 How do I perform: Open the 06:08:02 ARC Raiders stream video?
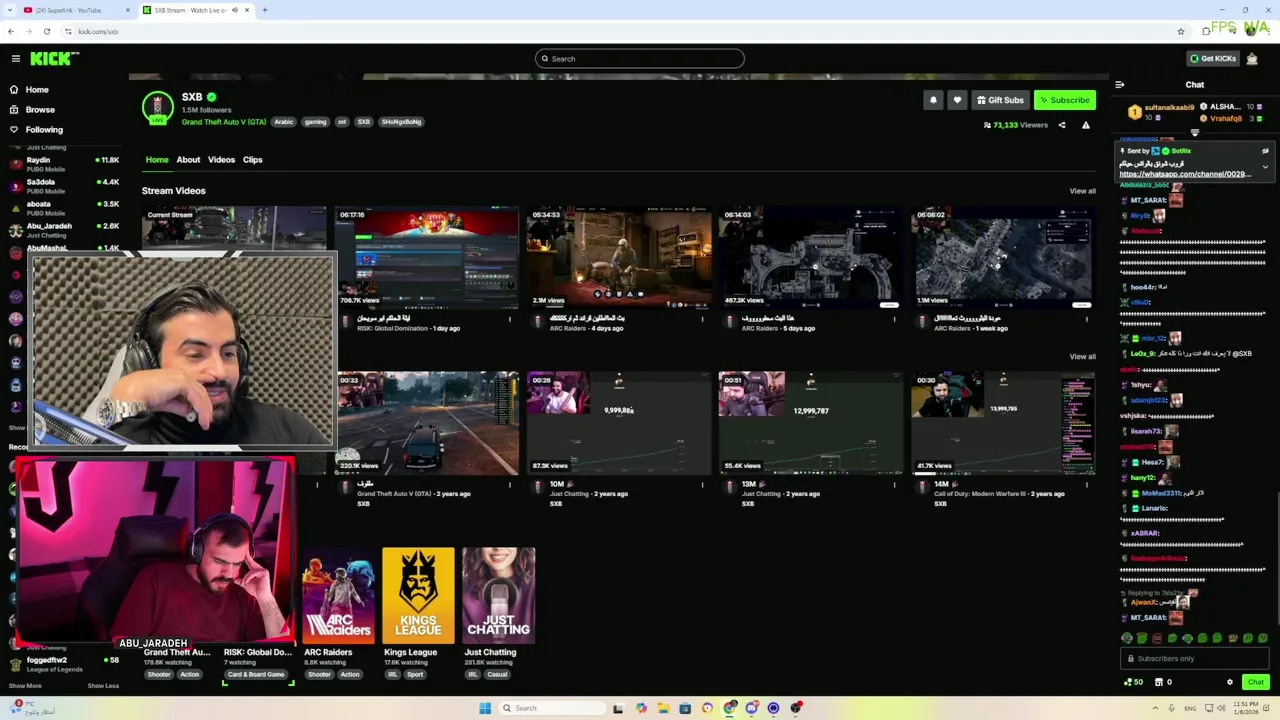click(1003, 257)
